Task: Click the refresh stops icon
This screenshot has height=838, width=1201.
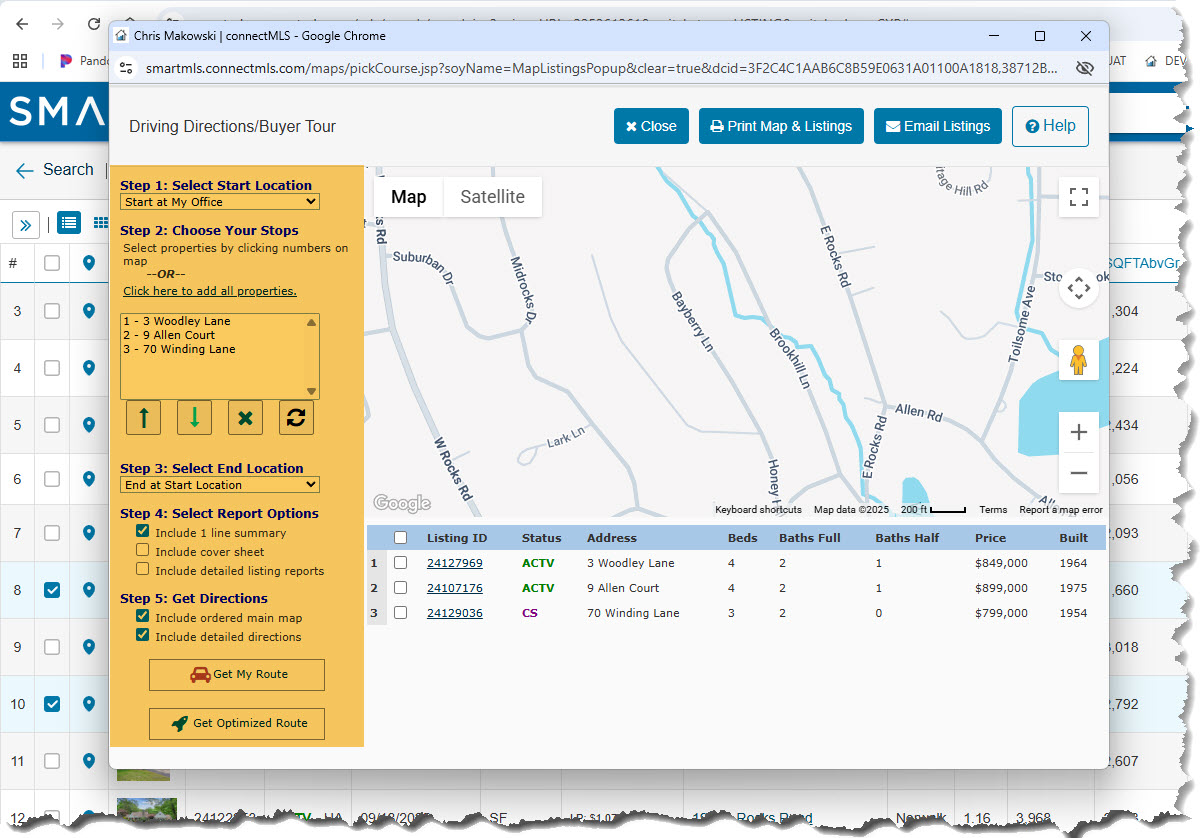Action: (296, 418)
